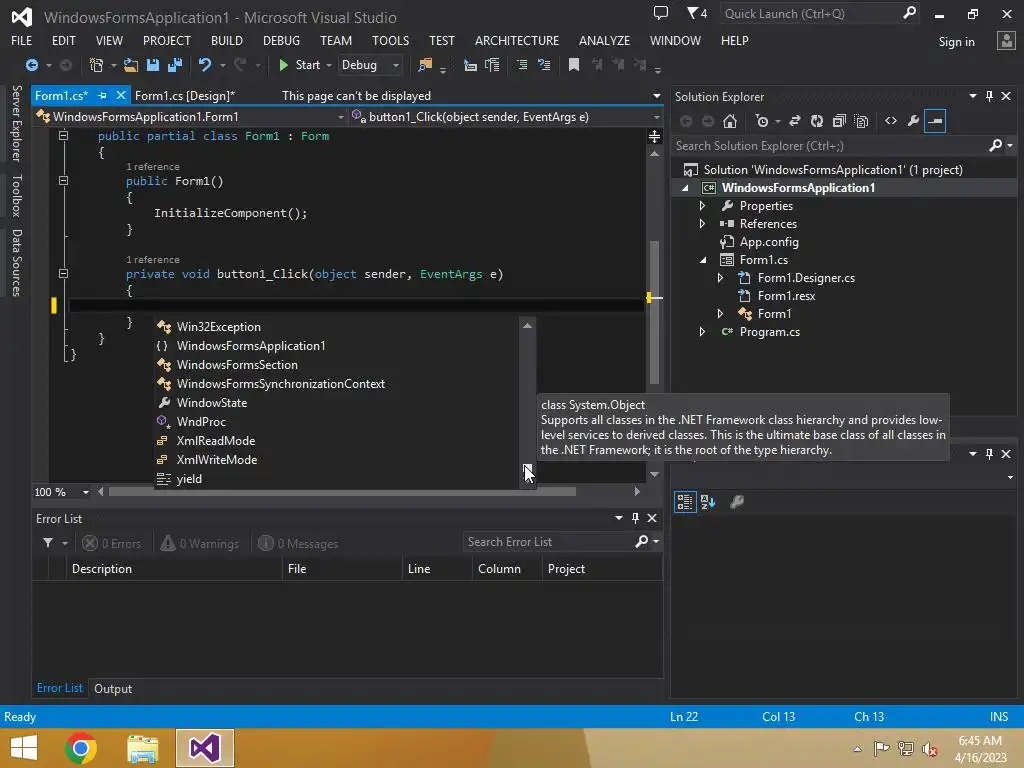
Task: Toggle a bookmark on the current line
Action: tap(574, 65)
